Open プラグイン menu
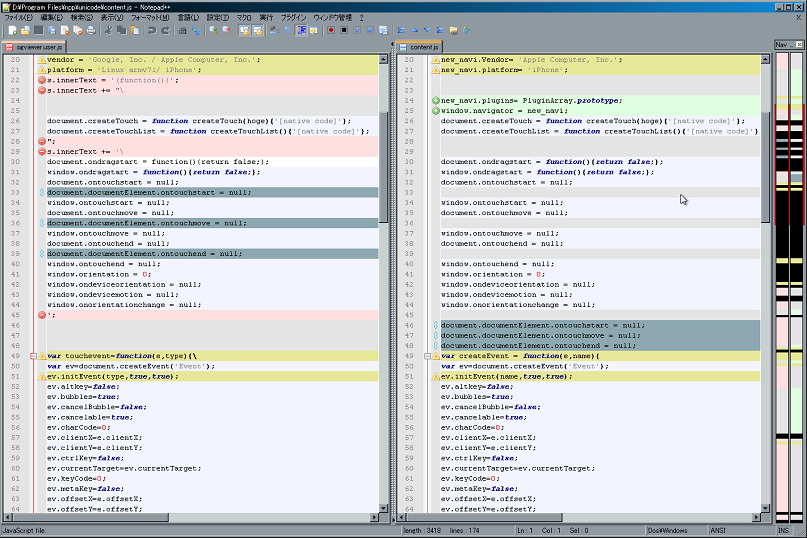807x538 pixels. pyautogui.click(x=293, y=18)
